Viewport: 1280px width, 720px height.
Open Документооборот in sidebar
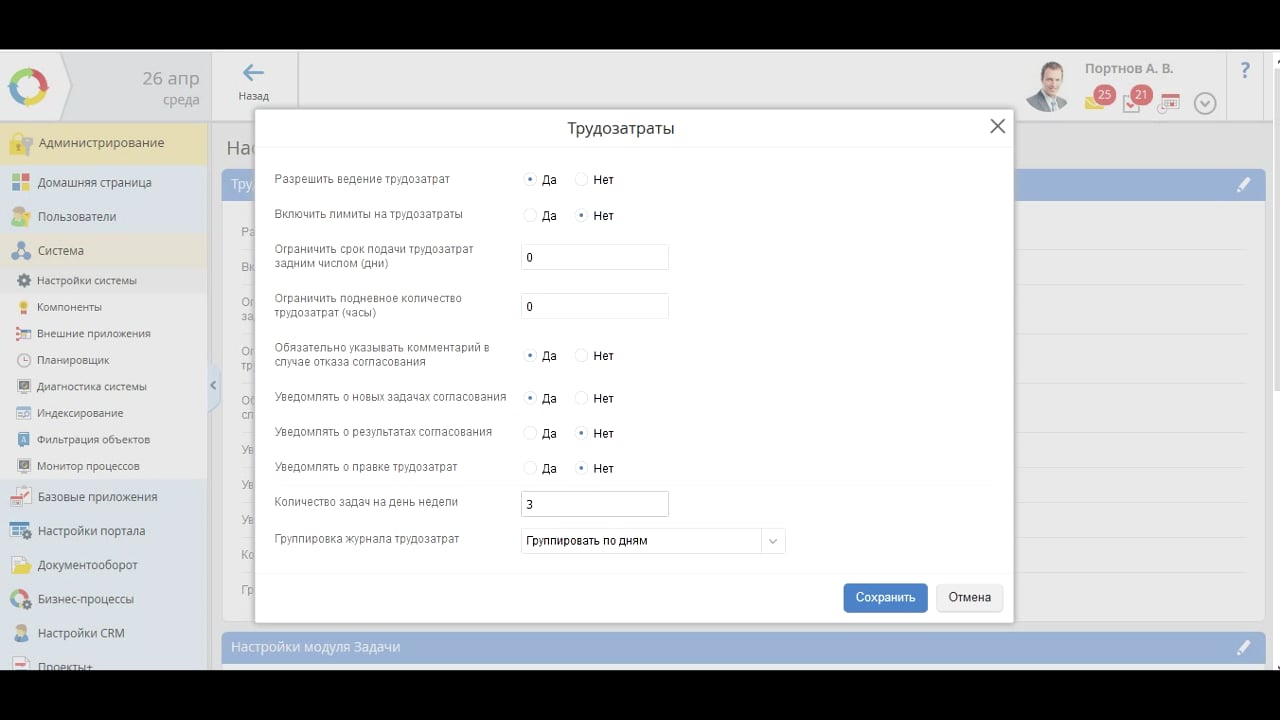[103, 565]
